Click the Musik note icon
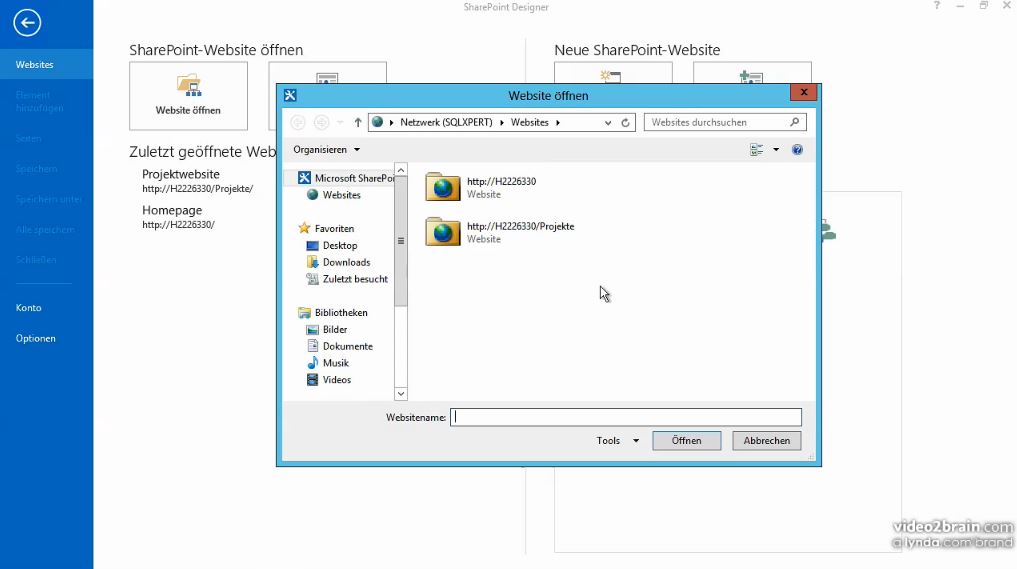The width and height of the screenshot is (1017, 569). (313, 363)
